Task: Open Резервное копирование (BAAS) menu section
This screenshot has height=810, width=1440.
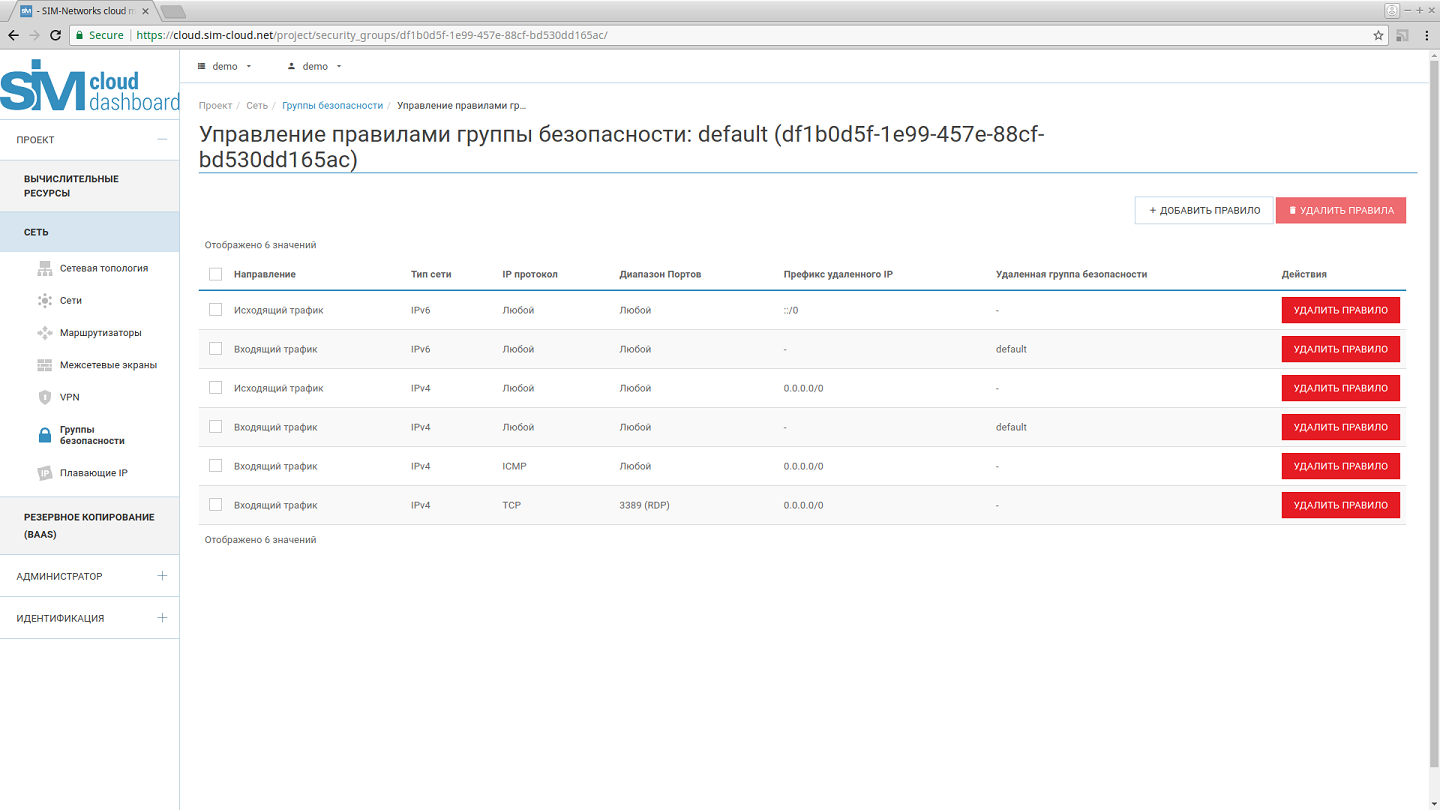Action: click(x=89, y=525)
